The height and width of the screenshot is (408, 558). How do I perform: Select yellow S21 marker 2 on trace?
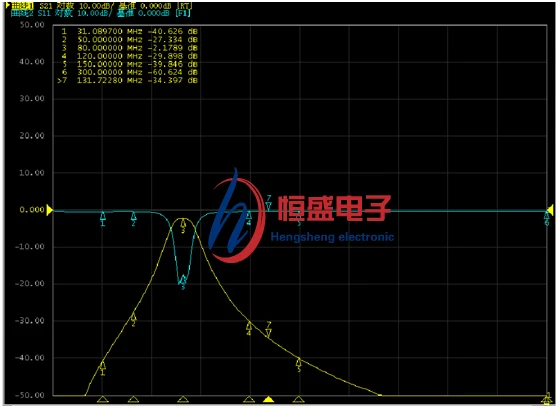133,320
